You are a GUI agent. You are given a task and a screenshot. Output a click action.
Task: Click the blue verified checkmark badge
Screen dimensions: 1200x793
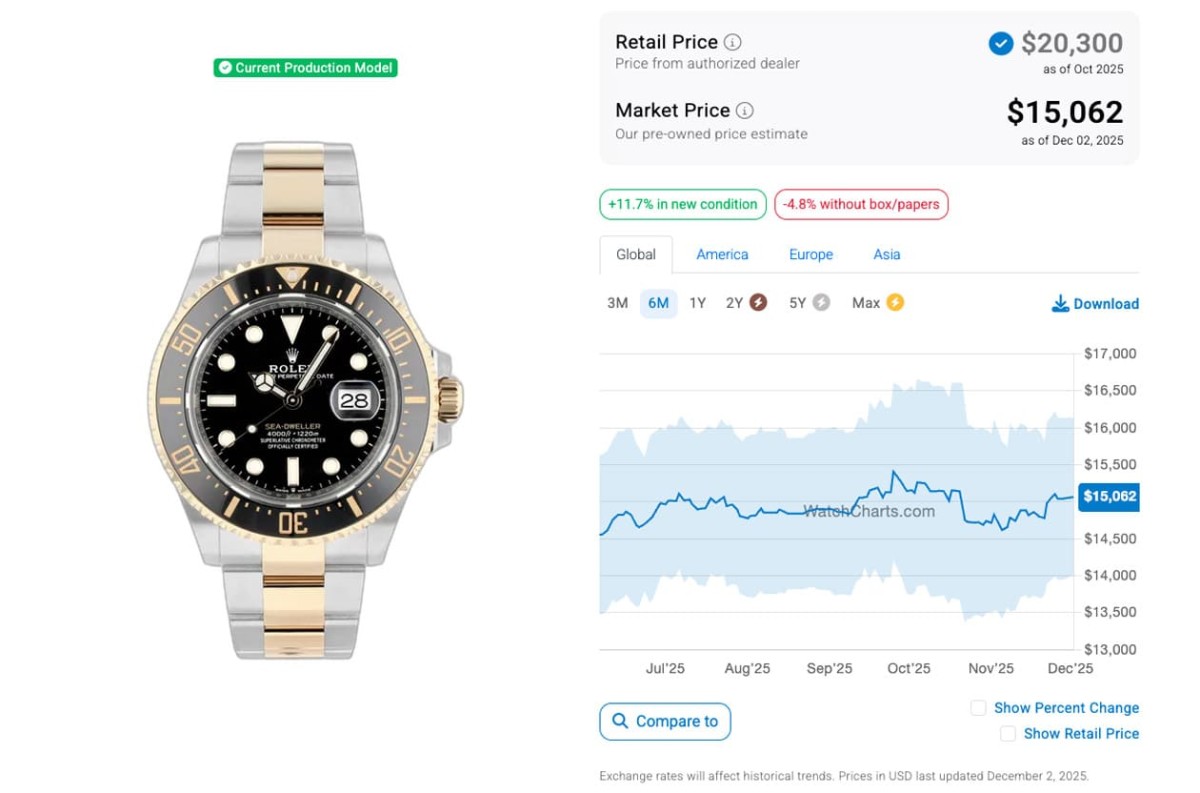(x=1000, y=44)
